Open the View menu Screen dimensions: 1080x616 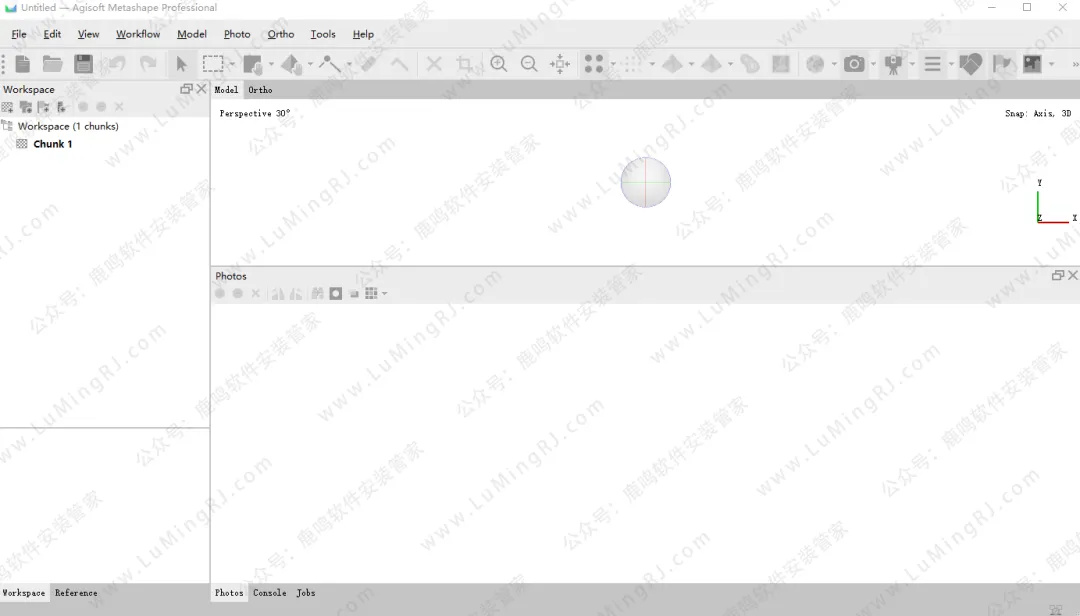[x=88, y=34]
